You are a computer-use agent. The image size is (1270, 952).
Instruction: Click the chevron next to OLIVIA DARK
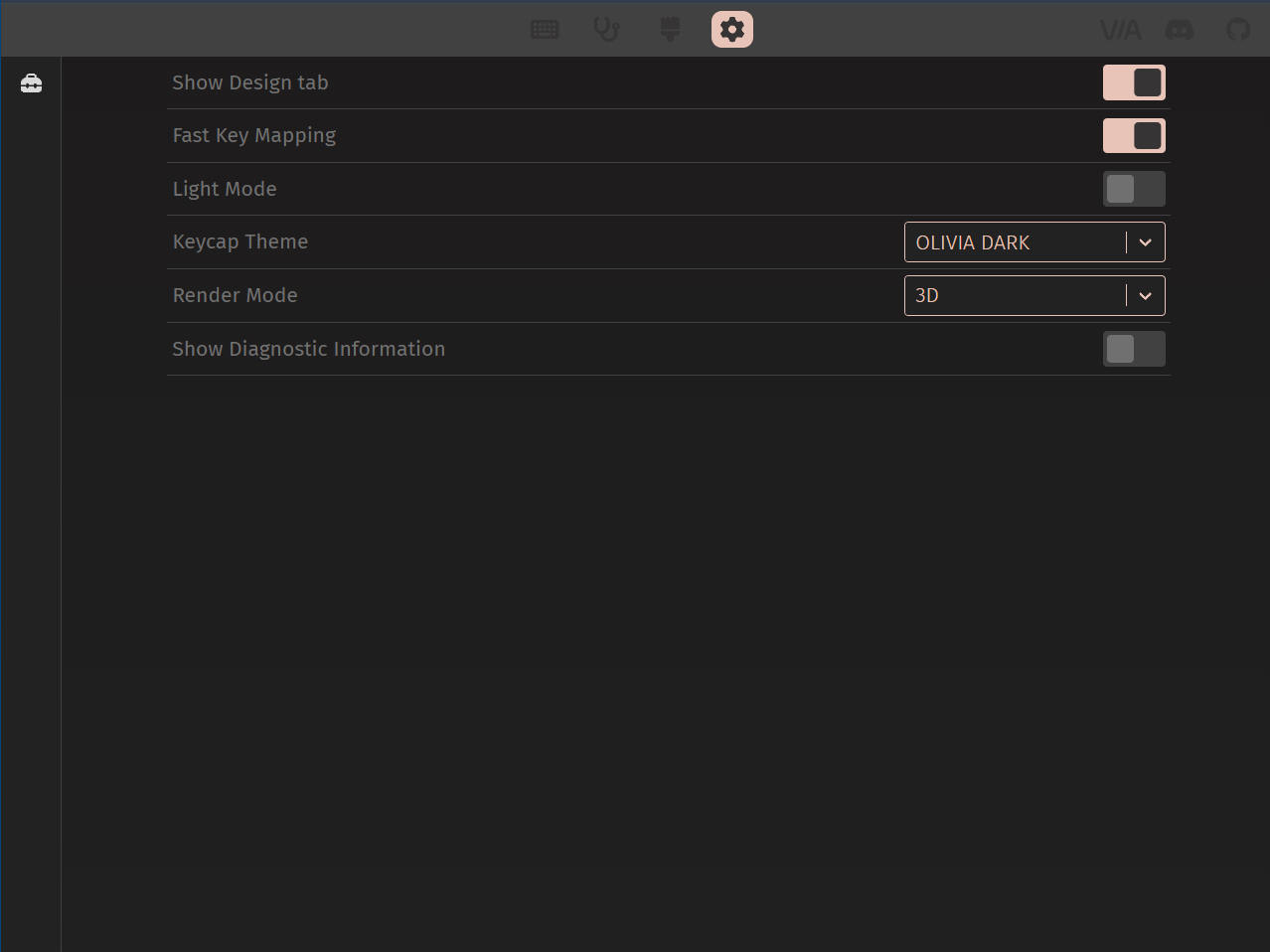[1146, 242]
